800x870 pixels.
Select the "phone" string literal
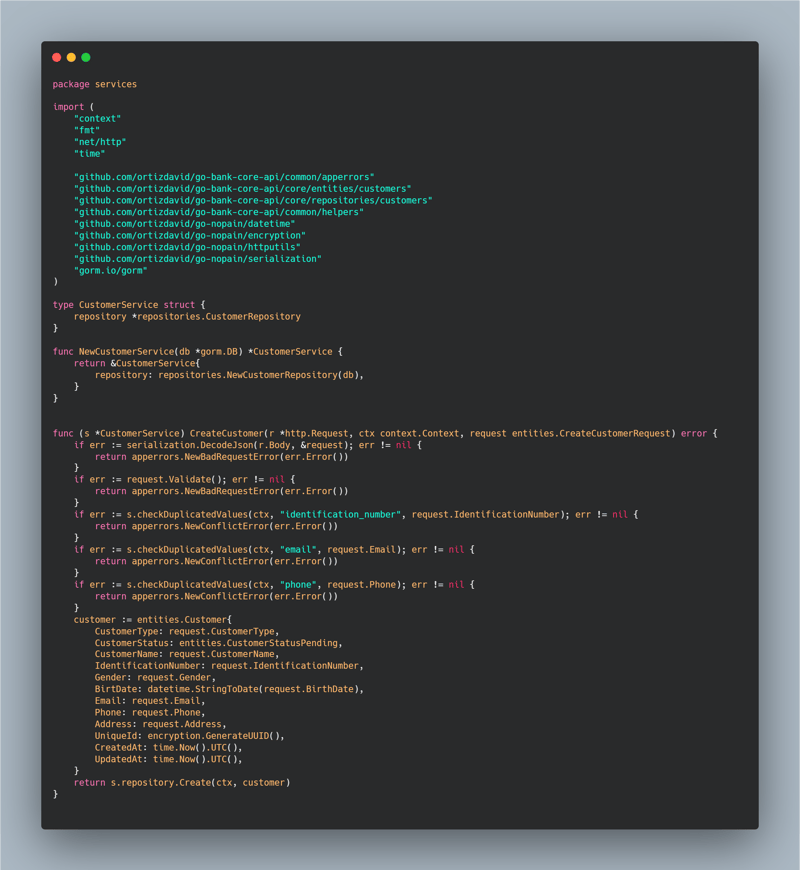point(298,585)
